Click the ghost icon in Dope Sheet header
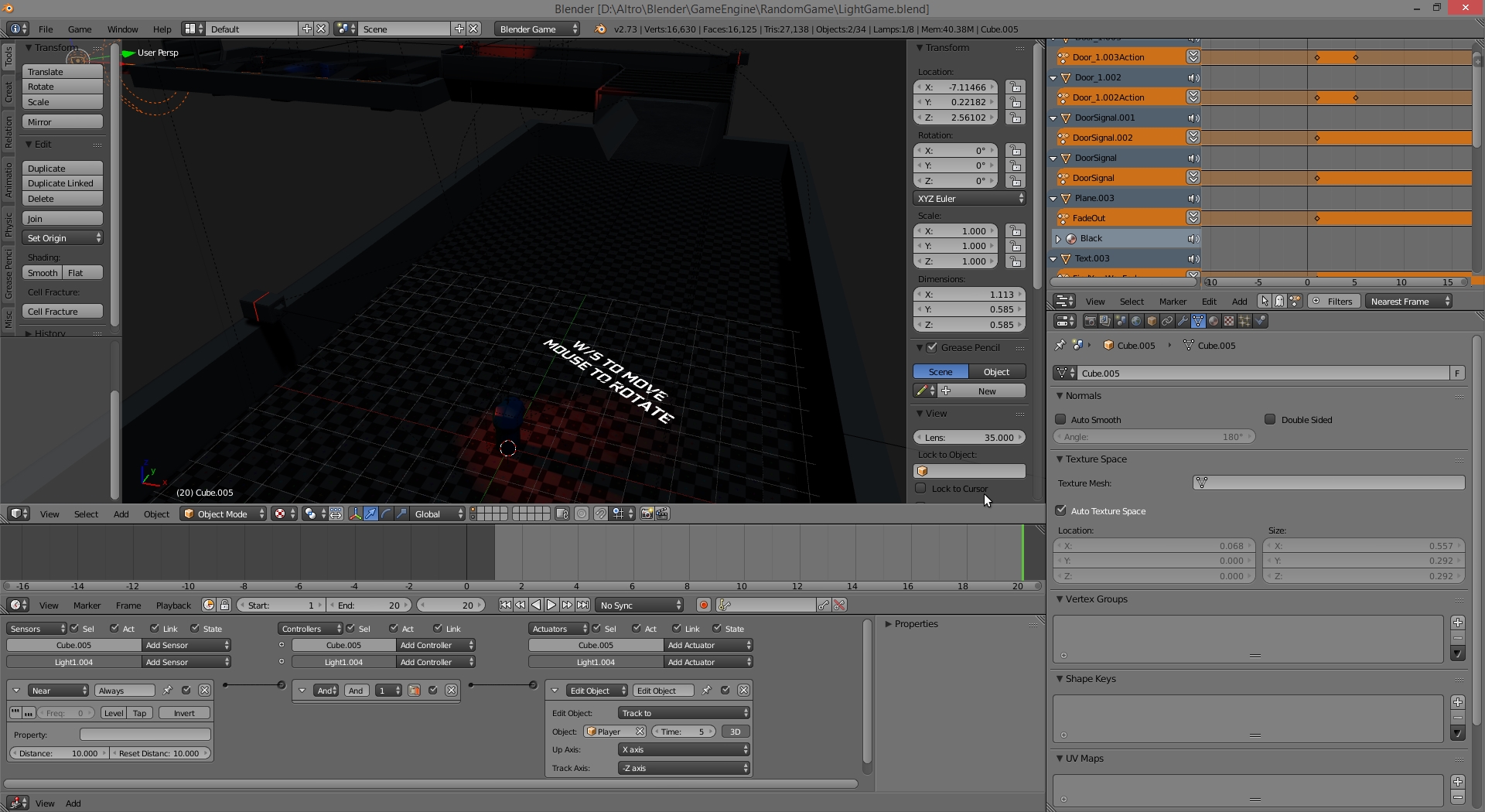The width and height of the screenshot is (1485, 812). click(1279, 302)
